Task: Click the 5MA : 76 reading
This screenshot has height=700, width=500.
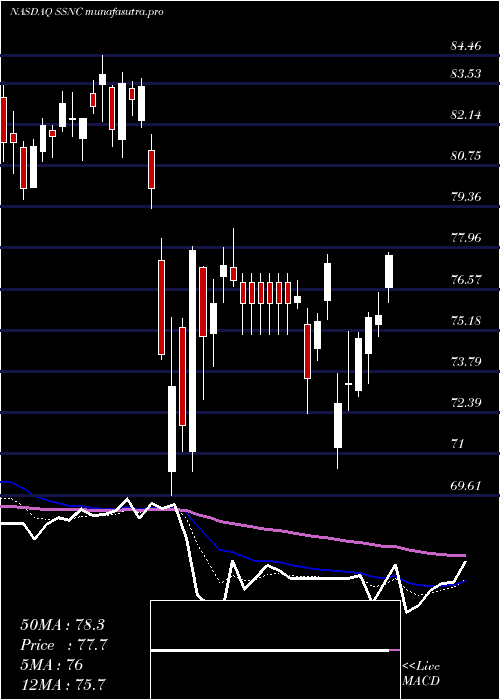Action: click(x=51, y=665)
